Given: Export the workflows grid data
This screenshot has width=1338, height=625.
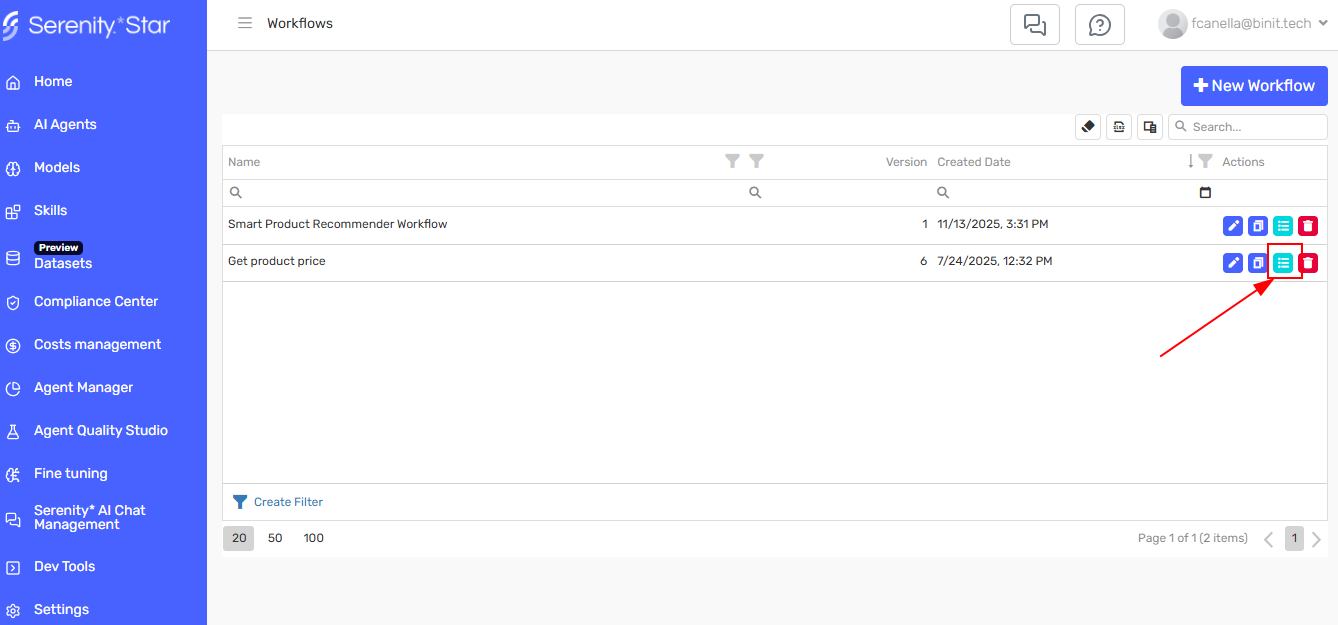Looking at the screenshot, I should (x=1118, y=126).
